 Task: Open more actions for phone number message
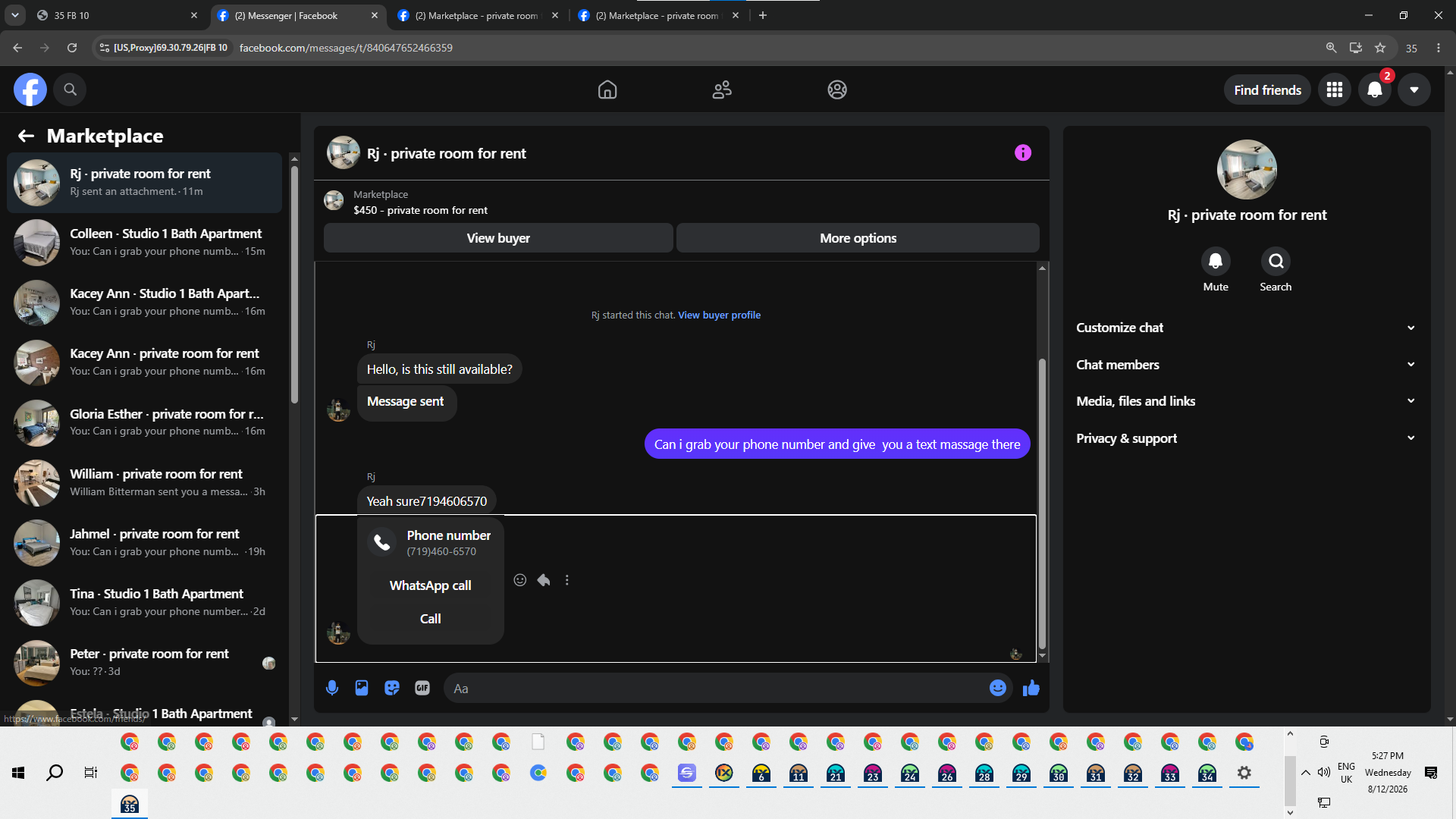coord(567,580)
